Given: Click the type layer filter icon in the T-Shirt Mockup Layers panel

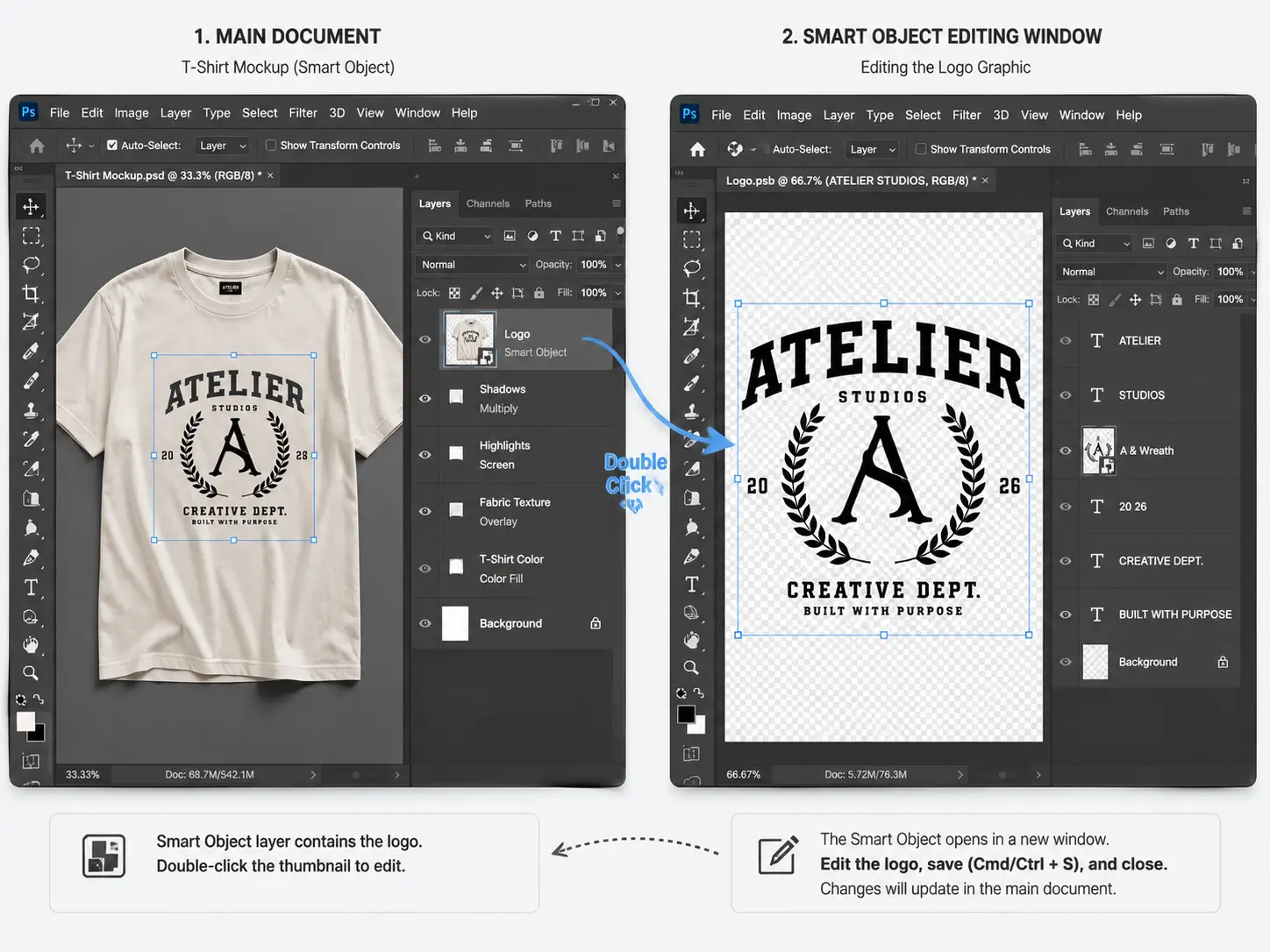Looking at the screenshot, I should (x=555, y=236).
